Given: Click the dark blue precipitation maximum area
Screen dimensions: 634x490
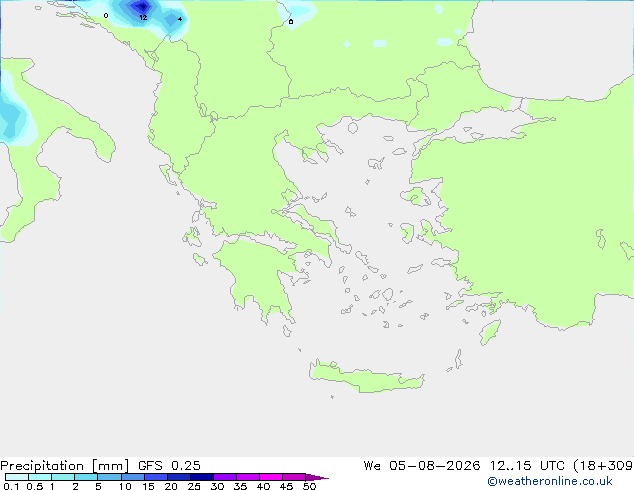Looking at the screenshot, I should pyautogui.click(x=142, y=6).
